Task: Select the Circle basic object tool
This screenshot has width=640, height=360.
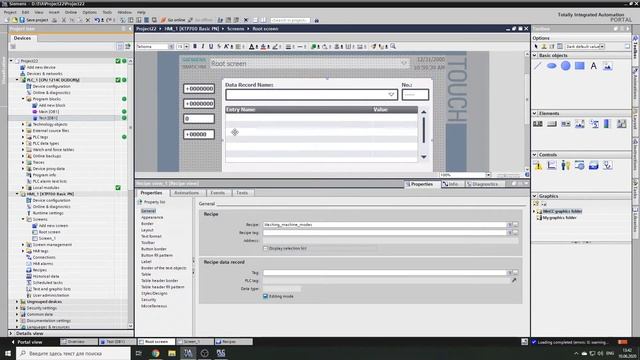Action: click(565, 66)
